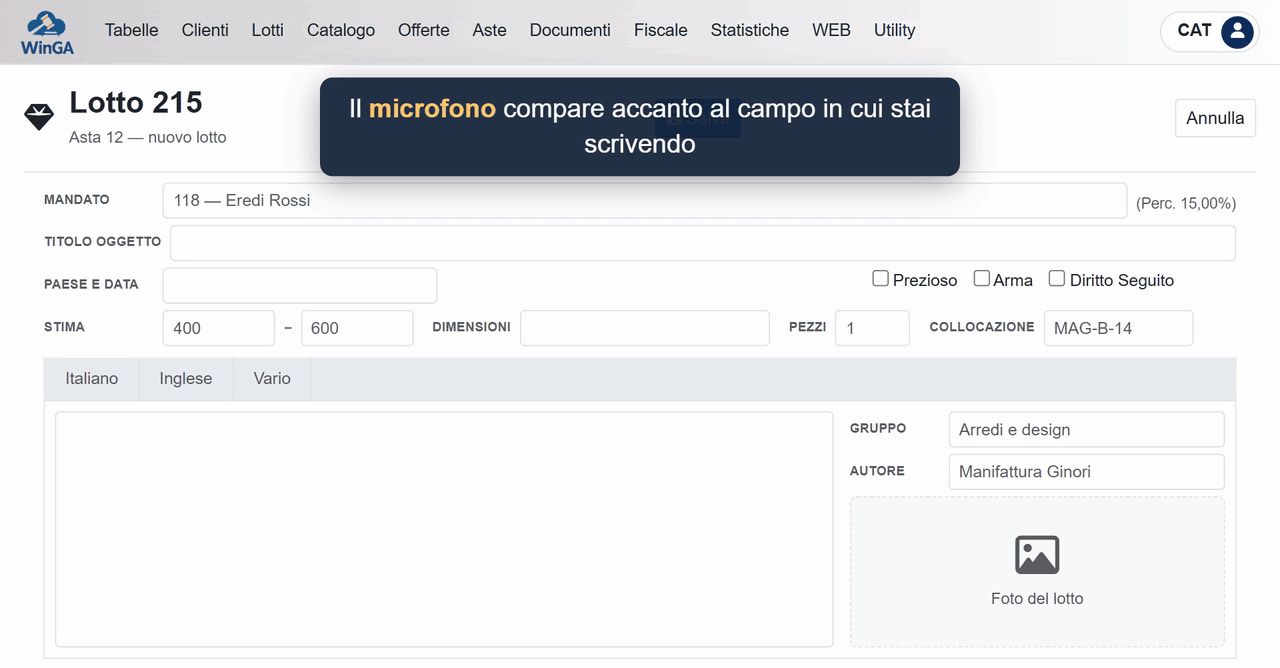Open the Utility menu

(895, 30)
